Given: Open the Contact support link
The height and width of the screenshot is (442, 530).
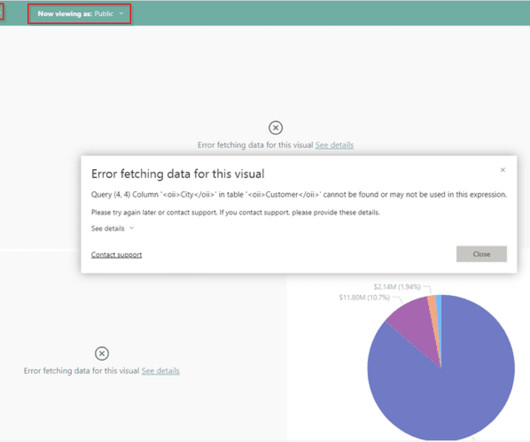Looking at the screenshot, I should [116, 254].
